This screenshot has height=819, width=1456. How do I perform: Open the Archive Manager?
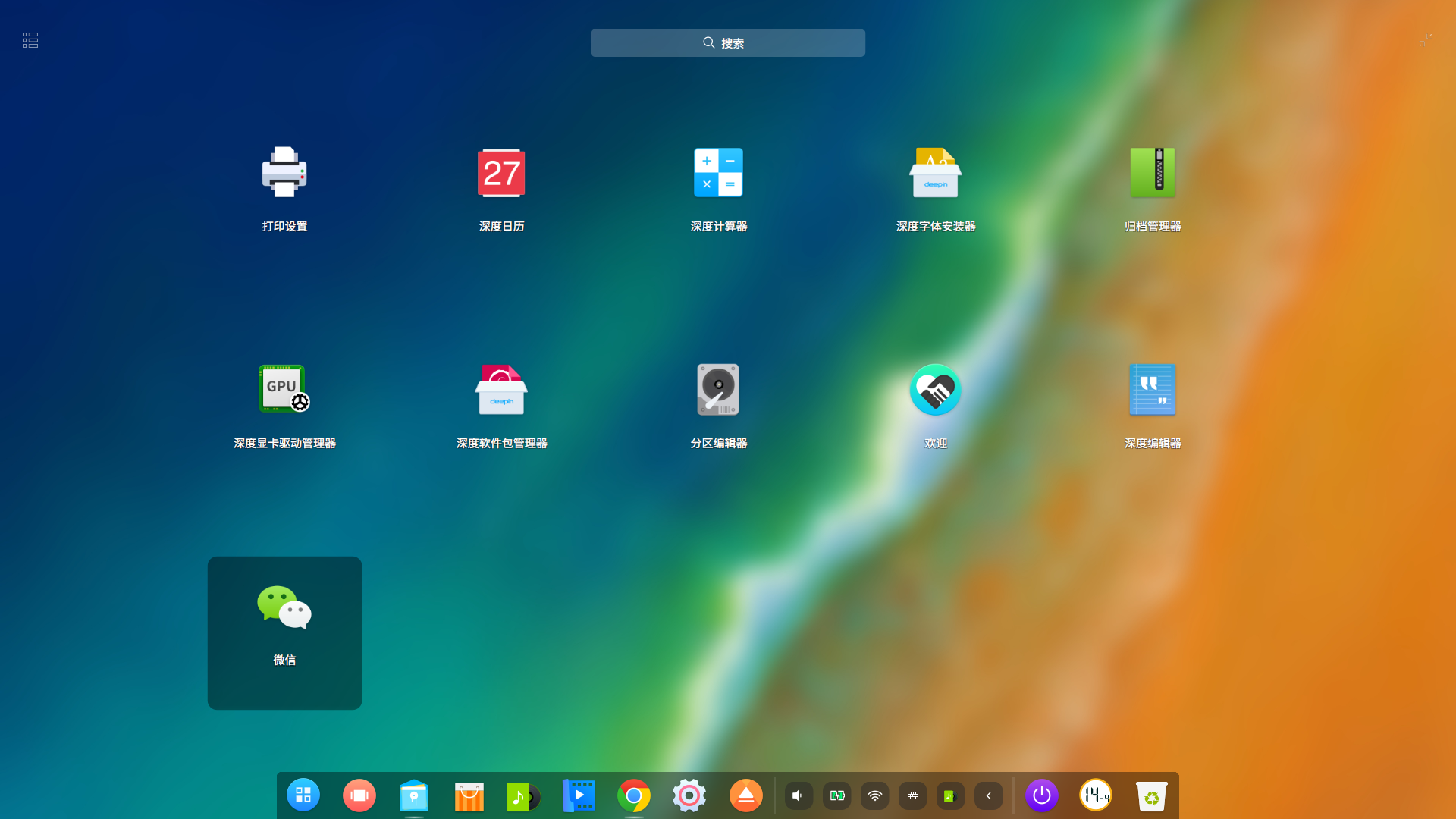click(x=1152, y=172)
